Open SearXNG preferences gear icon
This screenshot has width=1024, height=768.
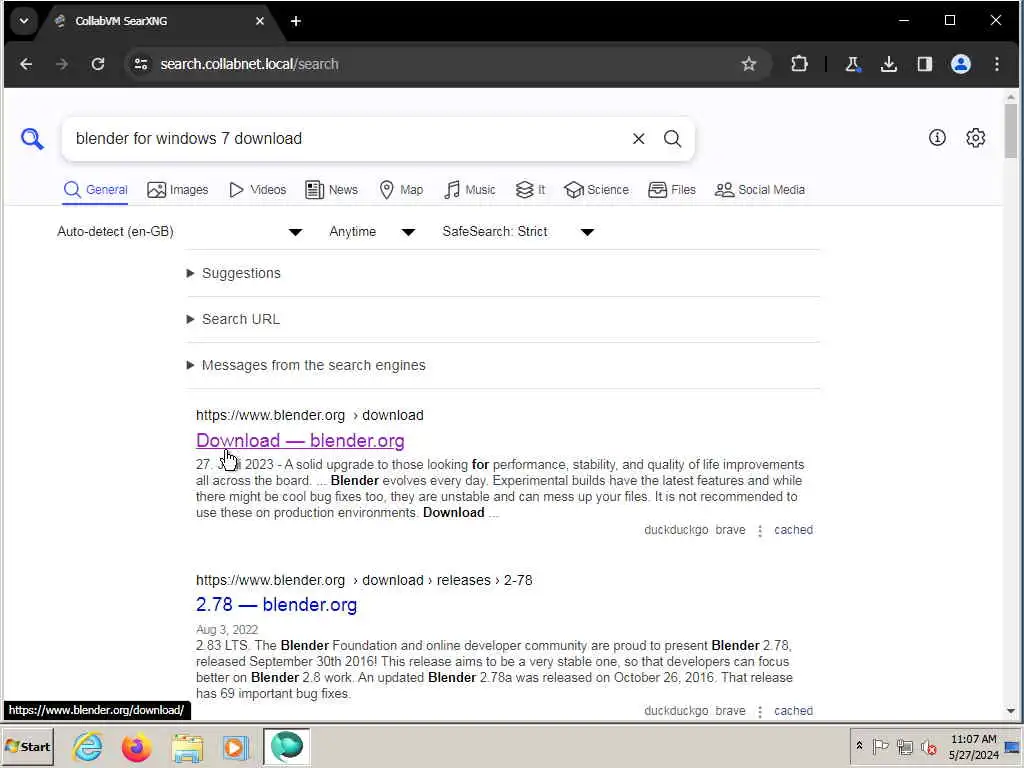point(975,138)
